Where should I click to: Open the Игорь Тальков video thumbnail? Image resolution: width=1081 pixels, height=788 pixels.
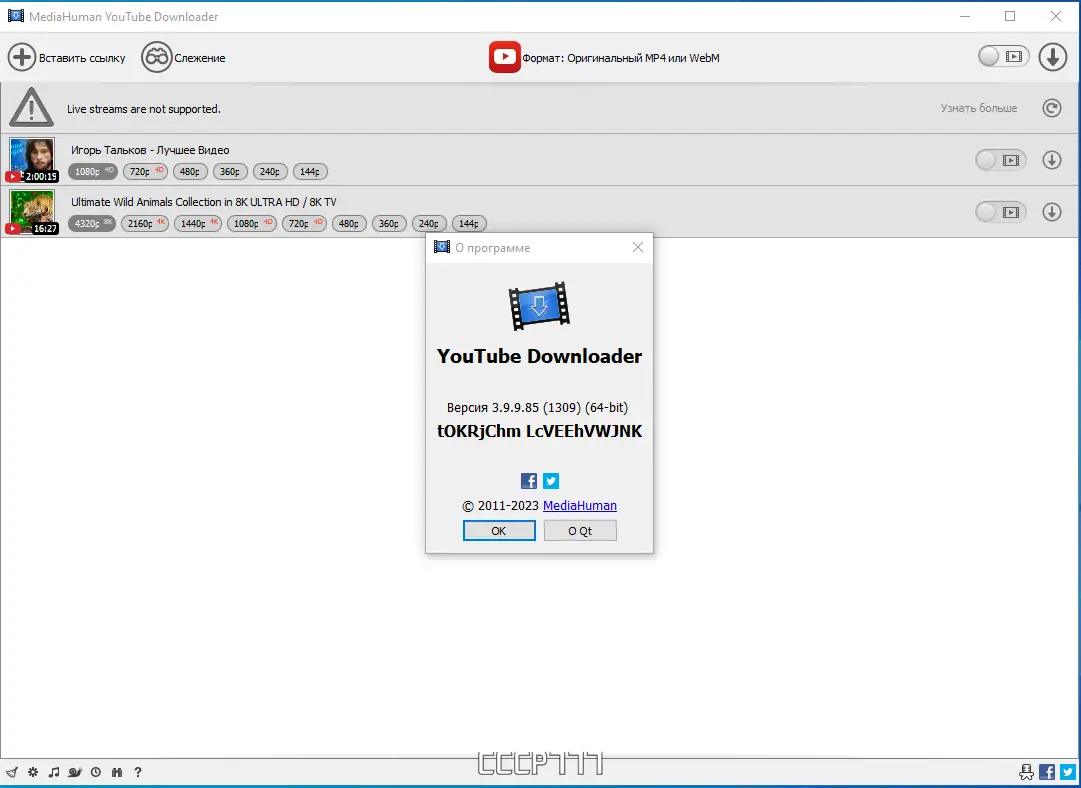pos(32,160)
